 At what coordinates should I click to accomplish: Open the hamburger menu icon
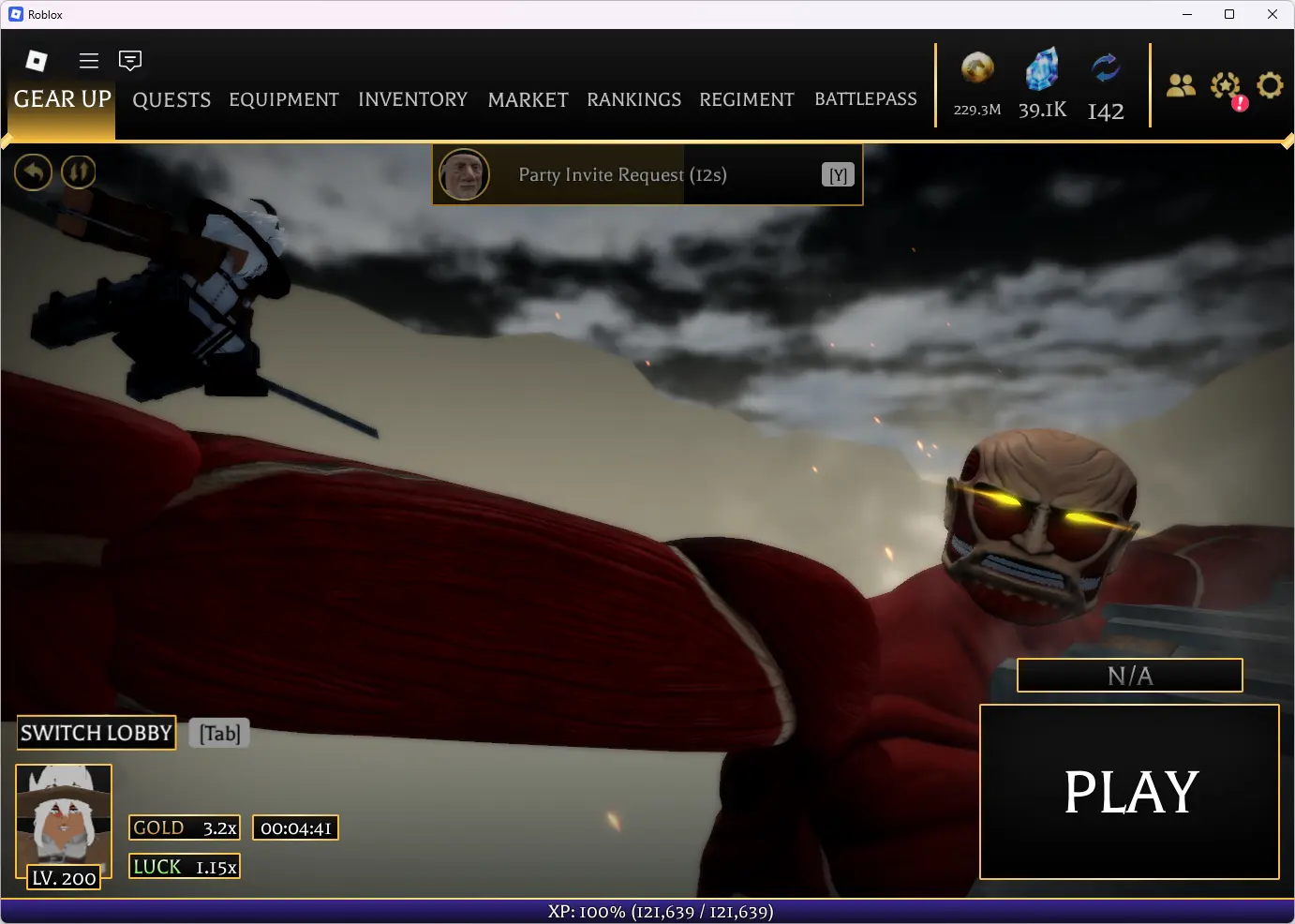(89, 61)
